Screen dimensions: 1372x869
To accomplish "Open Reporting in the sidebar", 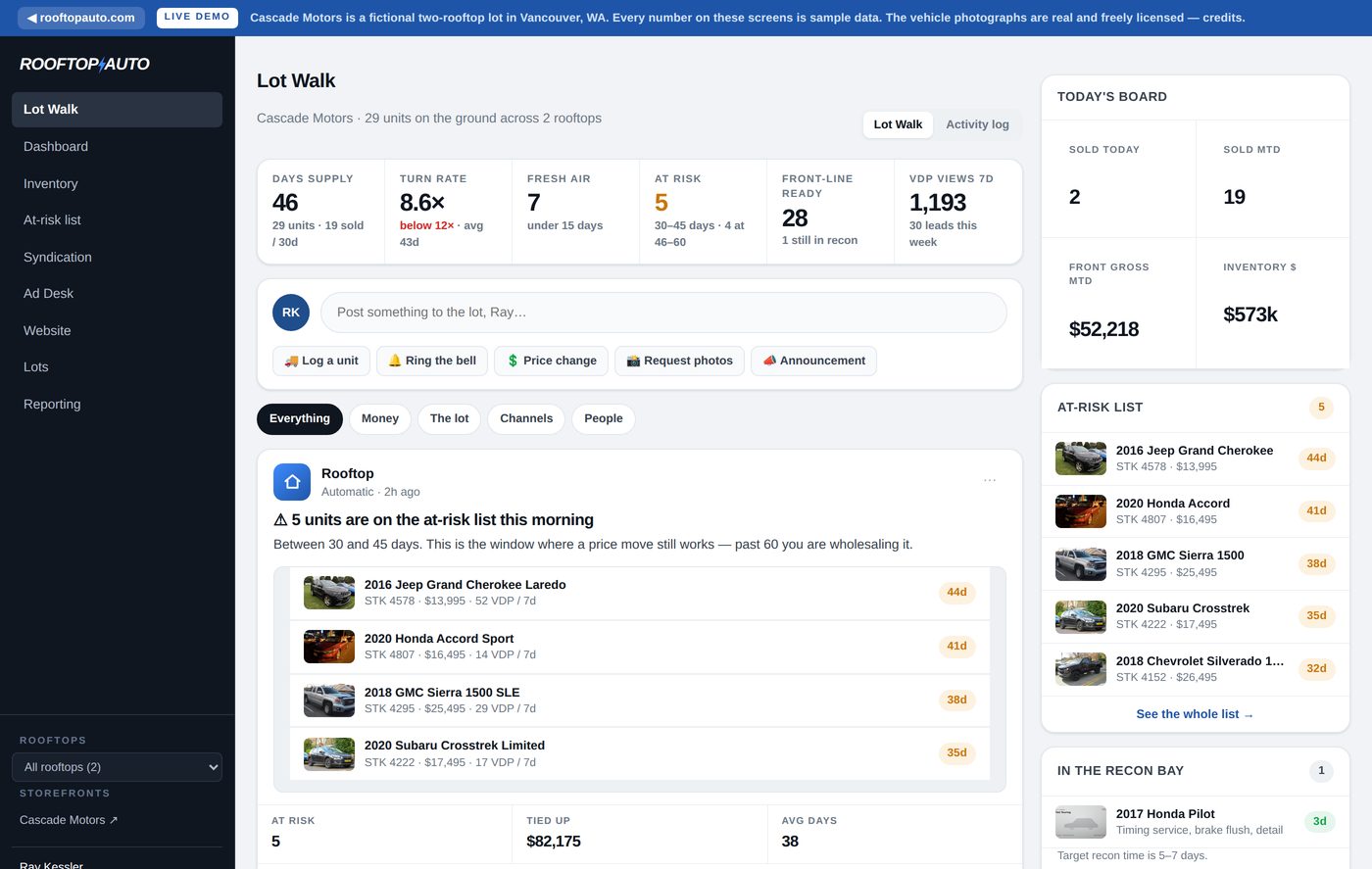I will click(117, 404).
